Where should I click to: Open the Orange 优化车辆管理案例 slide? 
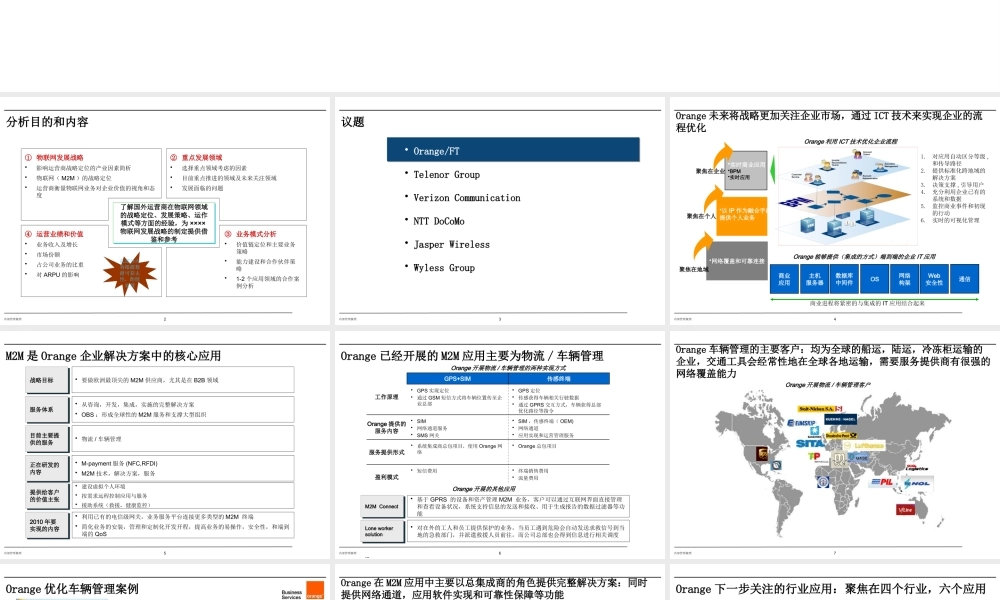pos(165,582)
